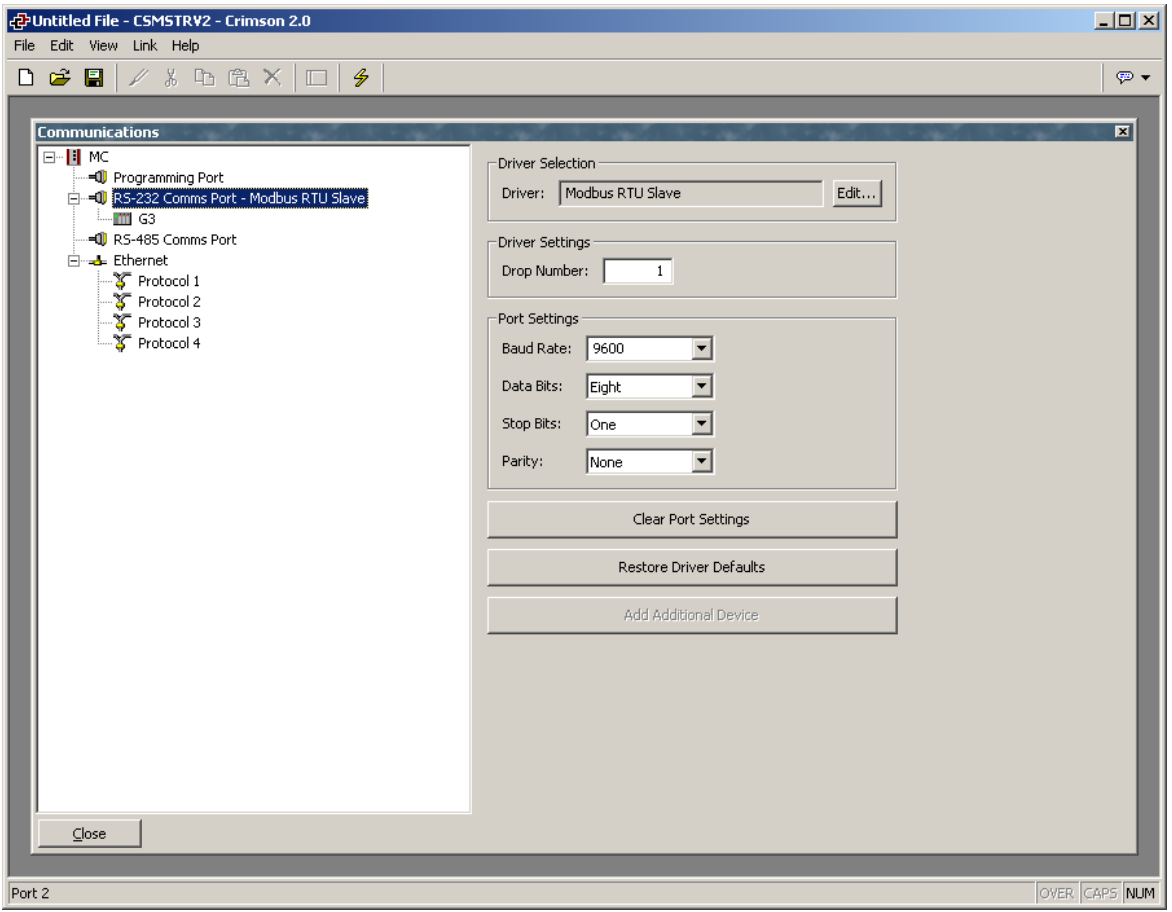Click the G3 device icon
Screen dimensions: 1172x912
pyautogui.click(x=123, y=219)
